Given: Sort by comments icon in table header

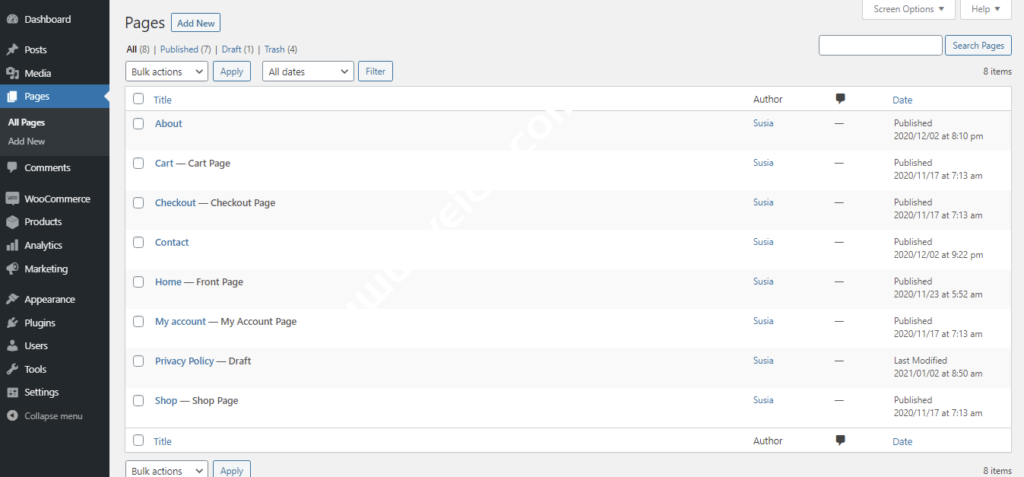Looking at the screenshot, I should point(840,99).
